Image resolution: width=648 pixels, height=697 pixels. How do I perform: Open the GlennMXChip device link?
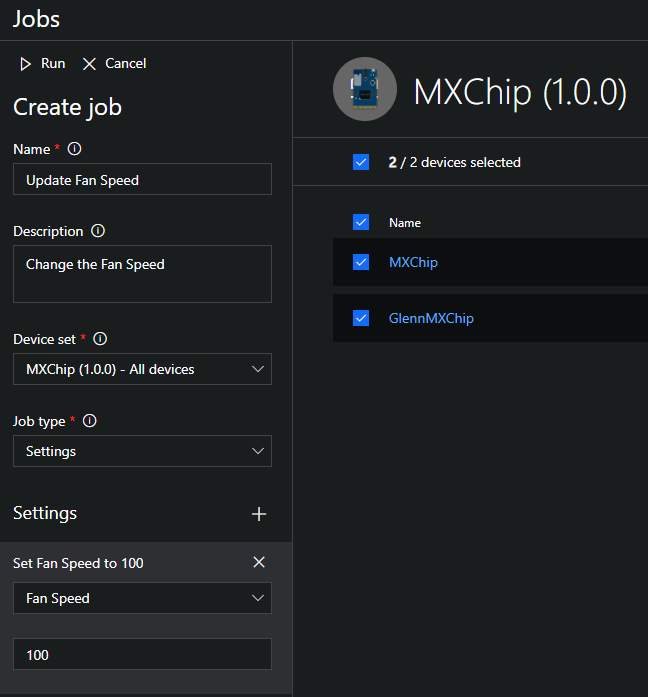[431, 318]
